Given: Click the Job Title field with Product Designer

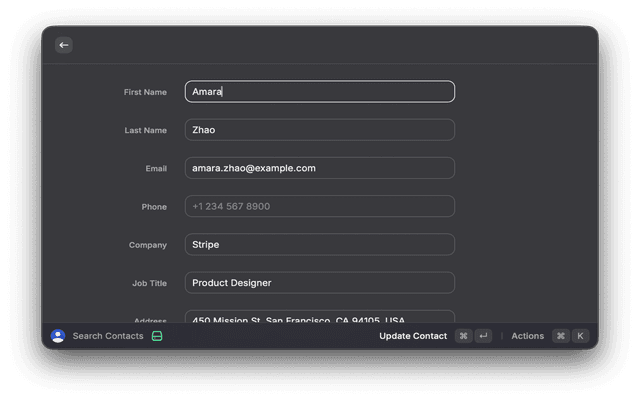Looking at the screenshot, I should coord(320,283).
